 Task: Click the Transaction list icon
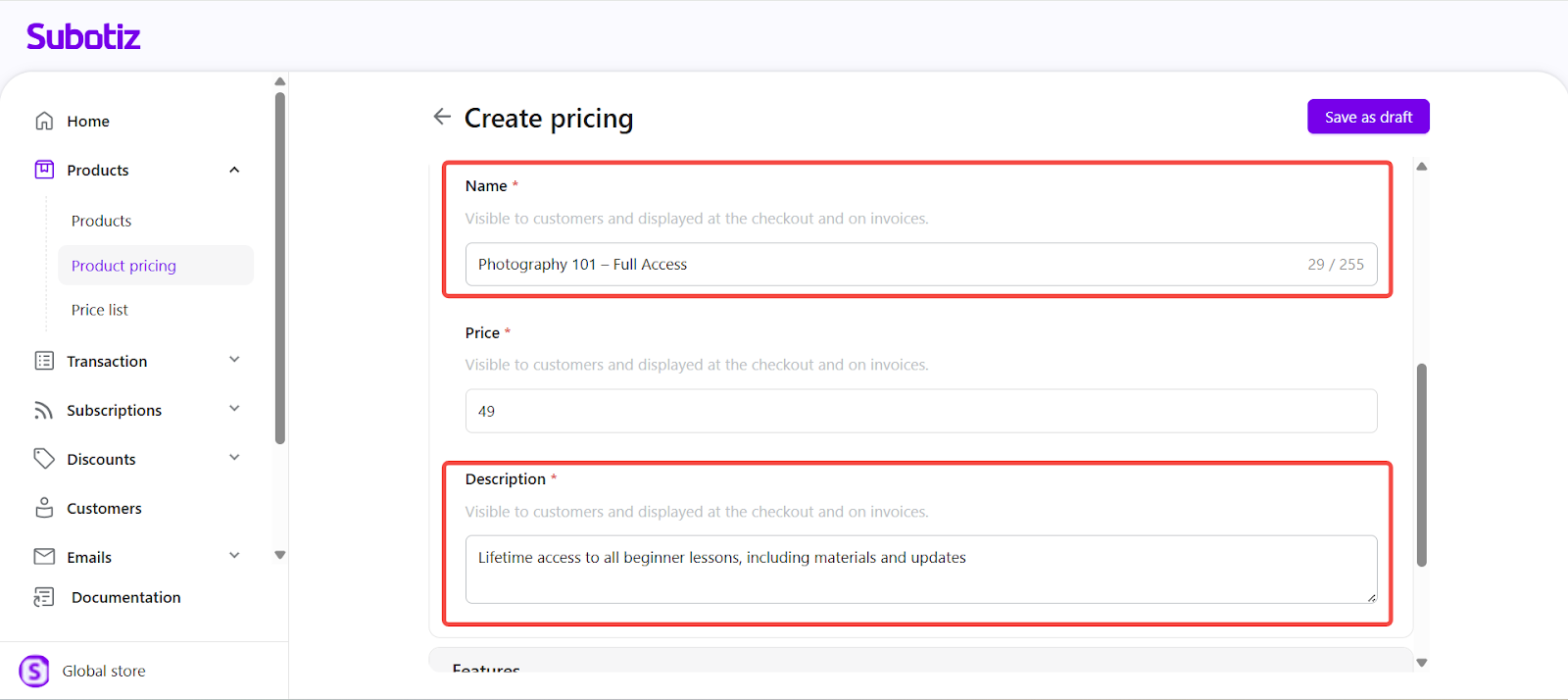pos(44,361)
